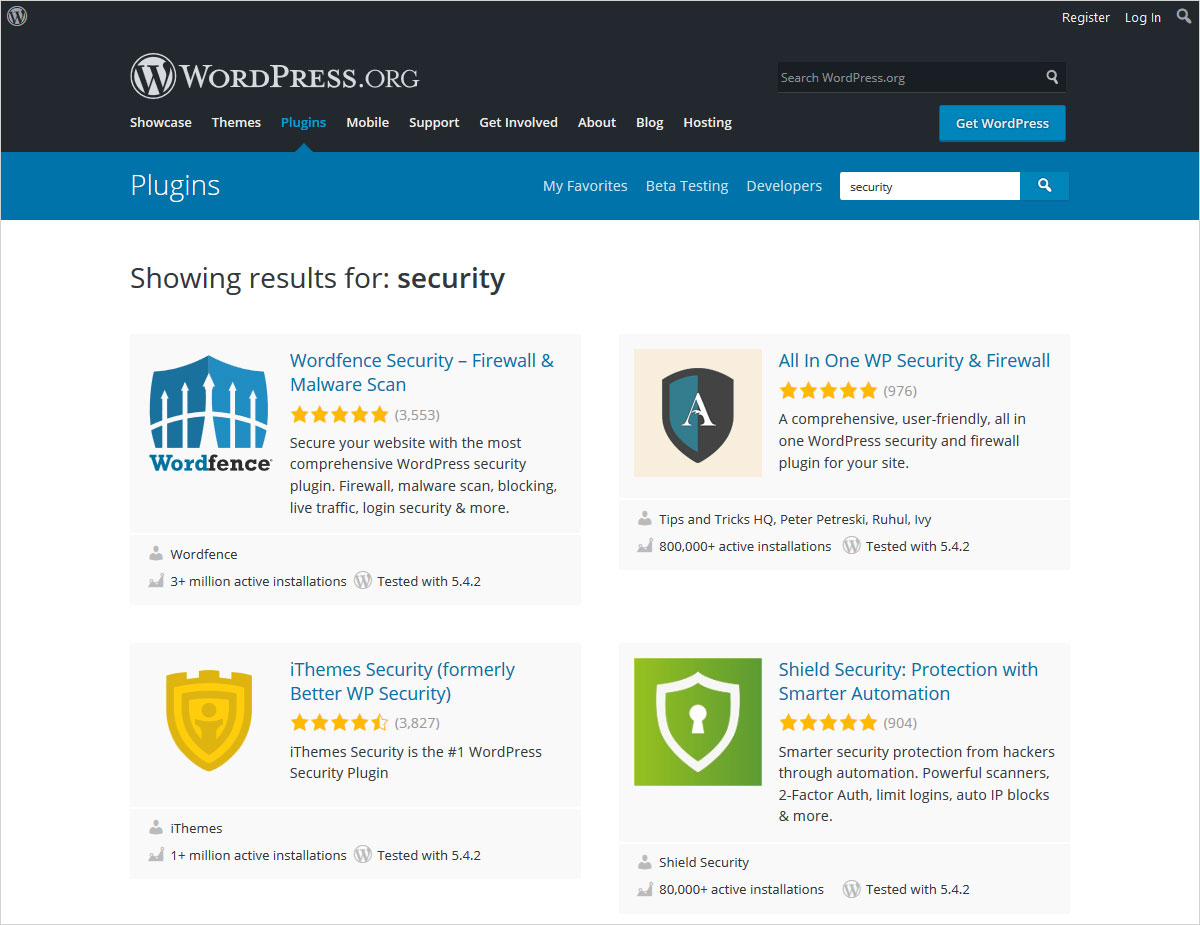This screenshot has width=1200, height=925.
Task: Open the Wordfence plugin logo thumbnail
Action: click(210, 413)
